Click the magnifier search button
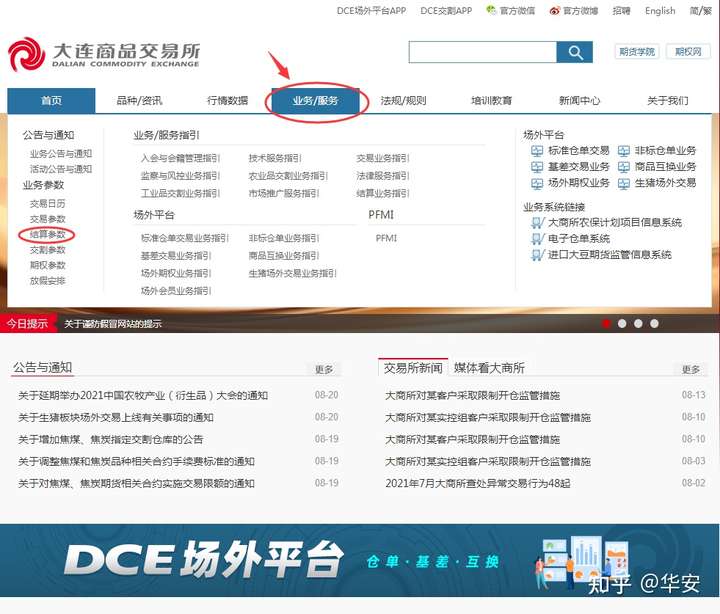Screen dimensions: 720x614 click(574, 52)
